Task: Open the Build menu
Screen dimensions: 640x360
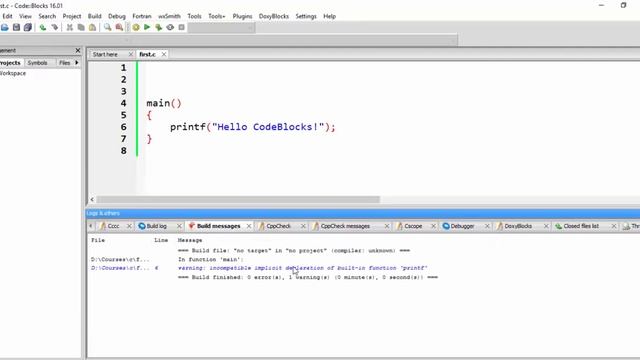Action: point(95,16)
